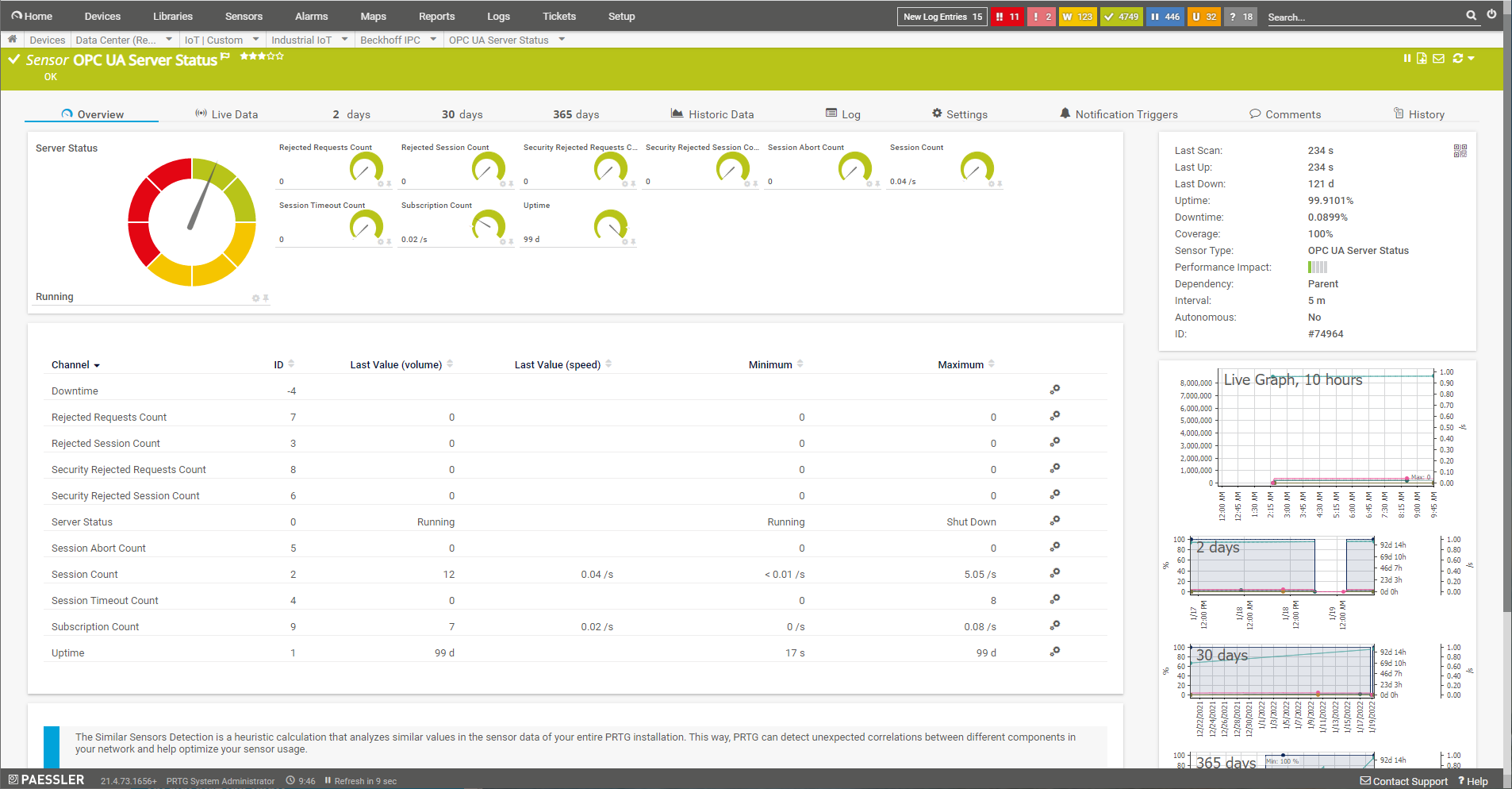The width and height of the screenshot is (1512, 789).
Task: Click the power logout icon
Action: 1491,14
